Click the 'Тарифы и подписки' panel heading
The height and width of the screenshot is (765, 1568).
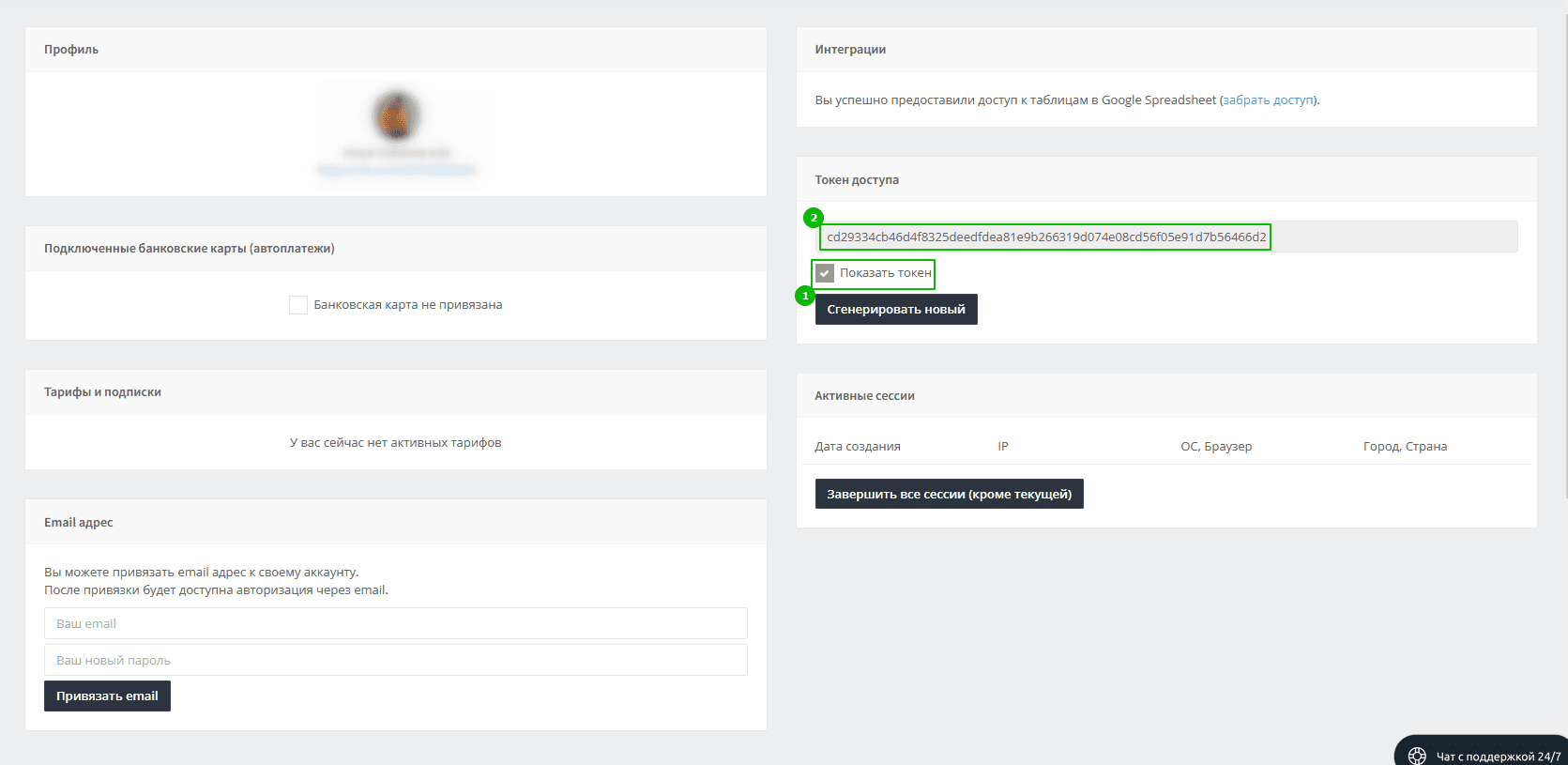click(x=102, y=391)
